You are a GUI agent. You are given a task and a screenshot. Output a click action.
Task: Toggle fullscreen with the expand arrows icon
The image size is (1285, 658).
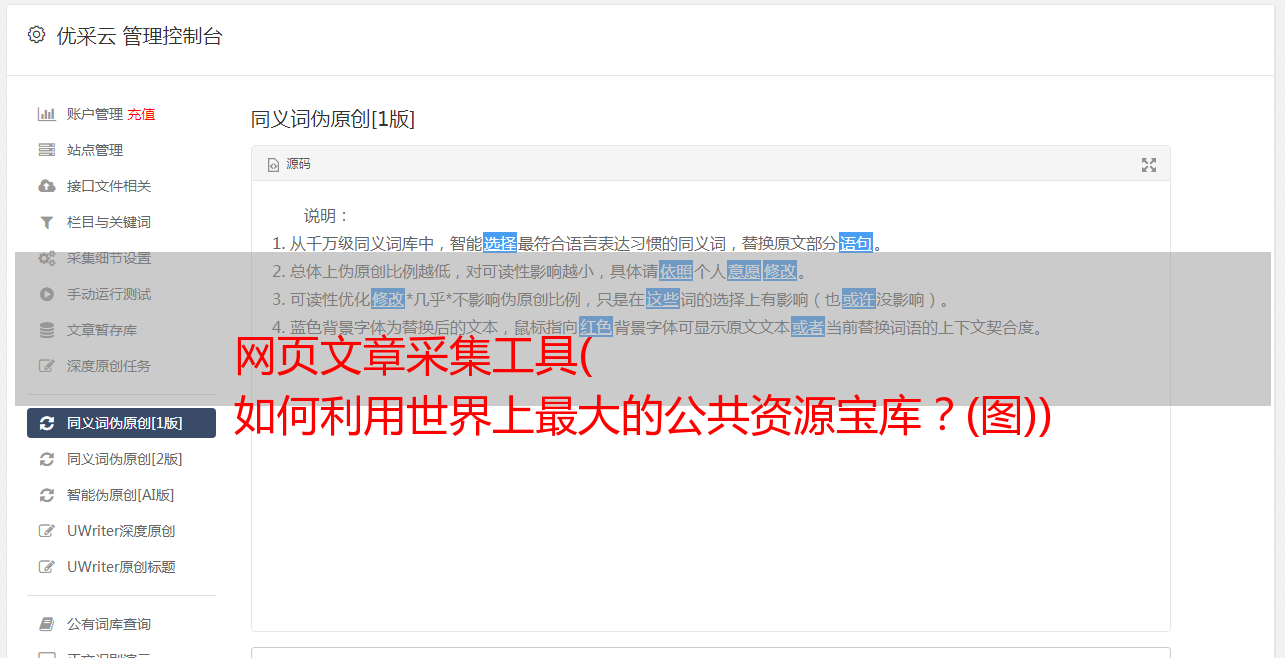(x=1149, y=165)
